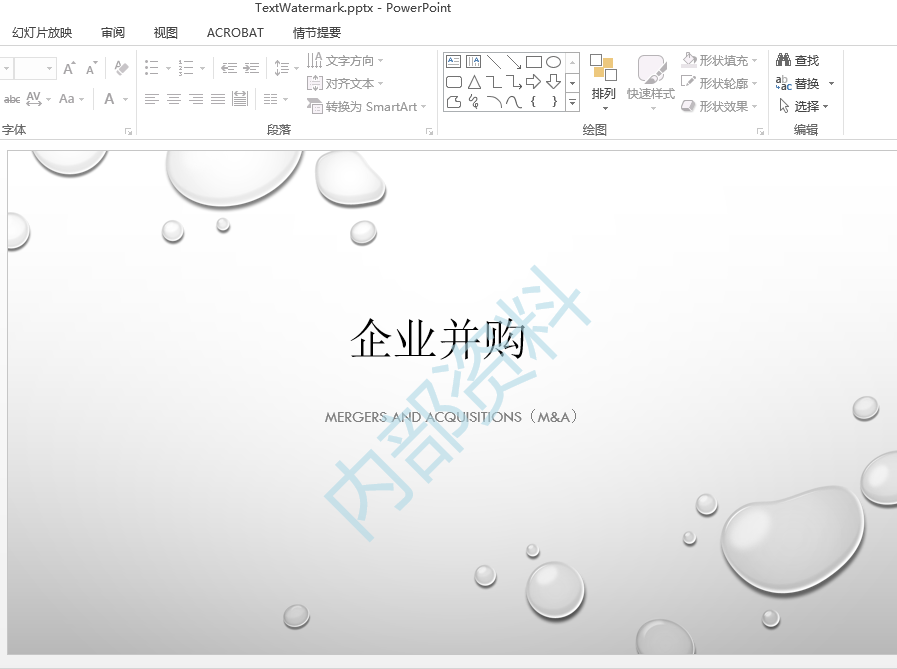This screenshot has height=669, width=897.
Task: Click the 替换 replace button
Action: tap(797, 84)
